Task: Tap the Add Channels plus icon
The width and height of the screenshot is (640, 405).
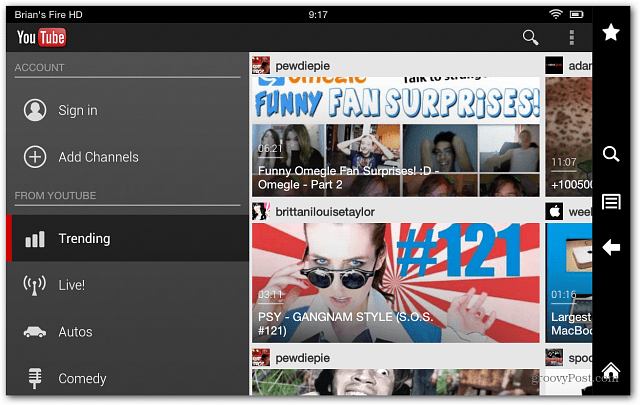Action: [35, 157]
